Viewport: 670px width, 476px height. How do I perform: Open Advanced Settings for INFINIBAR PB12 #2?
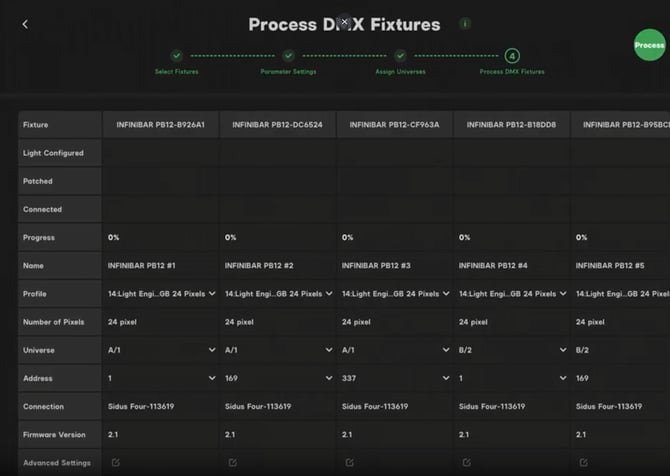232,463
